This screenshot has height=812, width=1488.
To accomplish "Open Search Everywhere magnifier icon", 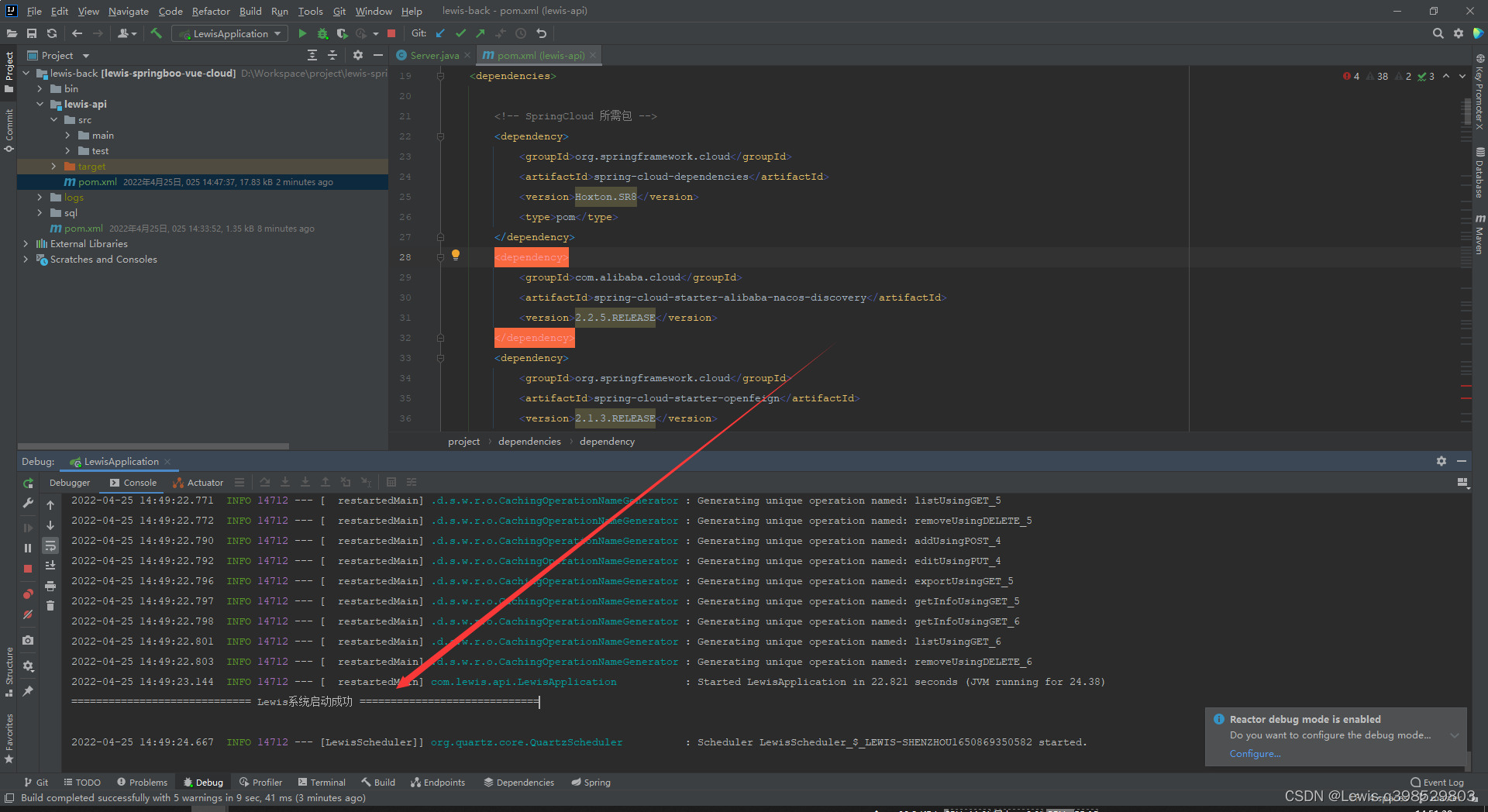I will pyautogui.click(x=1438, y=33).
